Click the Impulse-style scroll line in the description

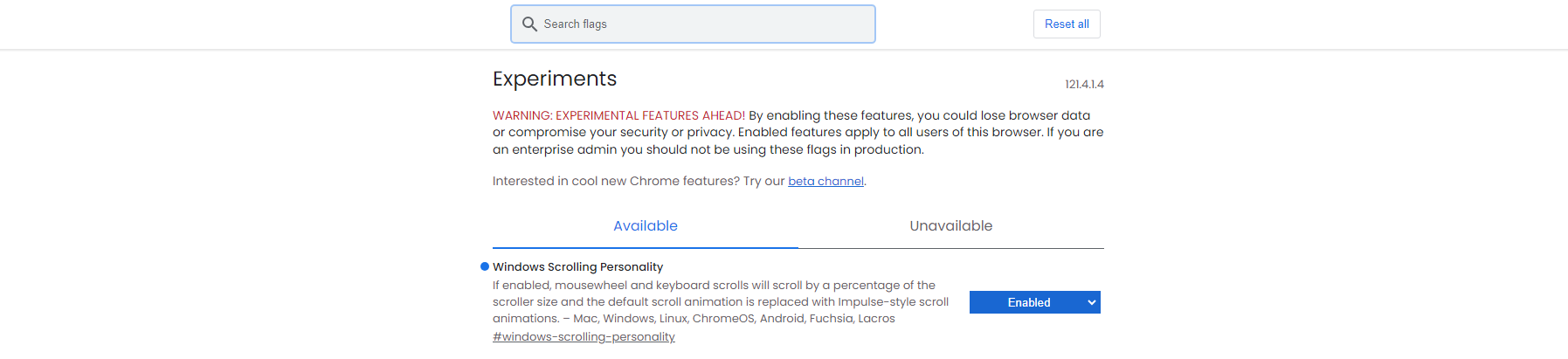click(721, 302)
